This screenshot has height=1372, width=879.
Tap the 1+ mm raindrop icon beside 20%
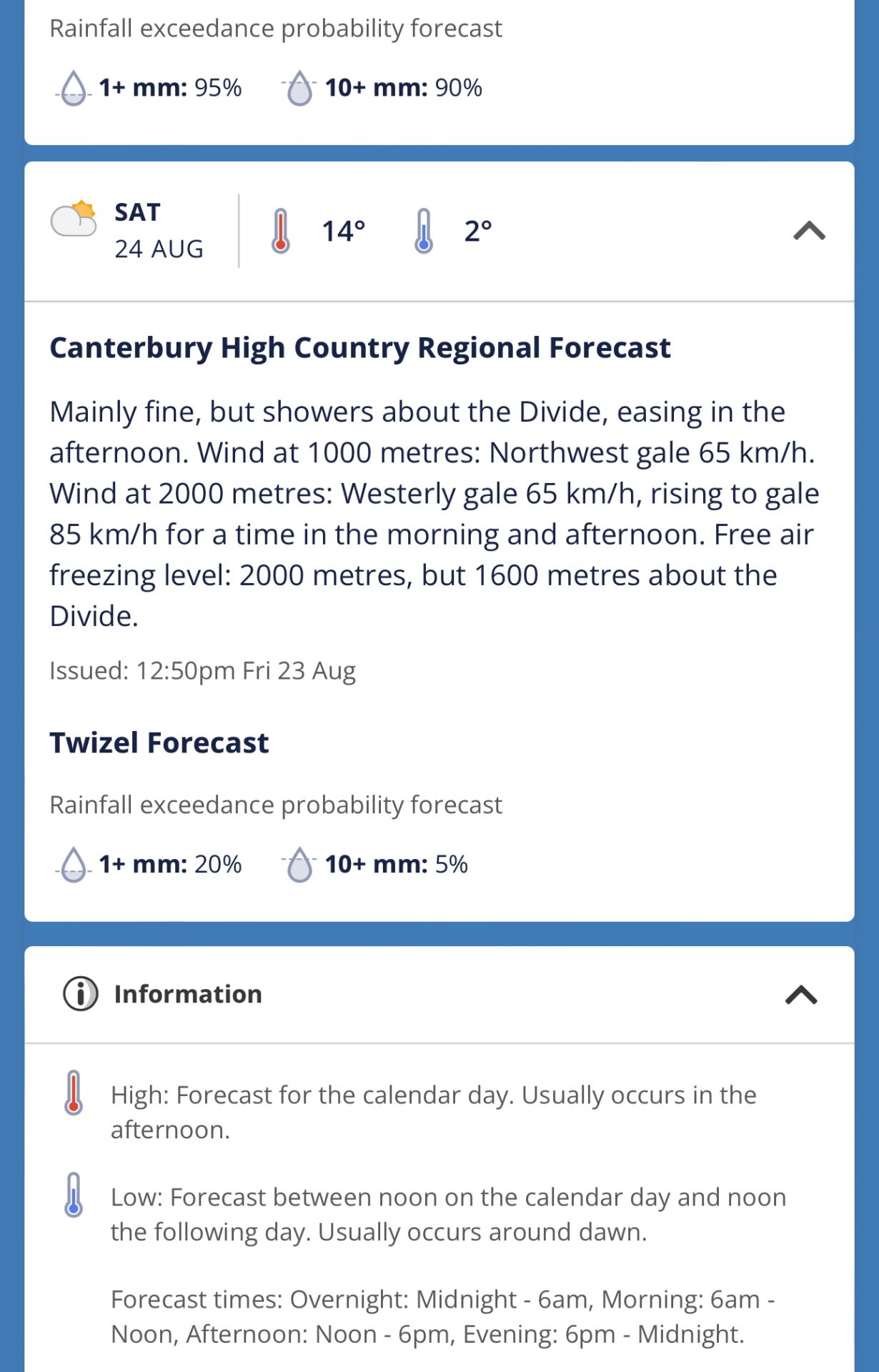coord(74,864)
